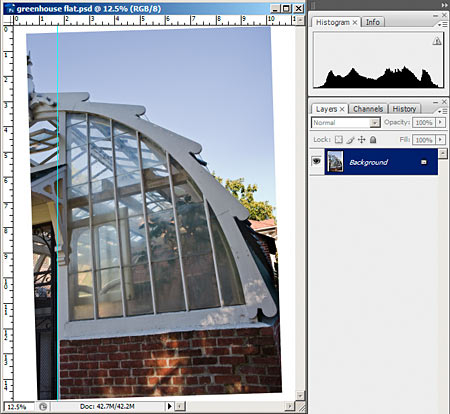Open the Histogram panel options menu
This screenshot has width=450, height=414.
(x=442, y=25)
